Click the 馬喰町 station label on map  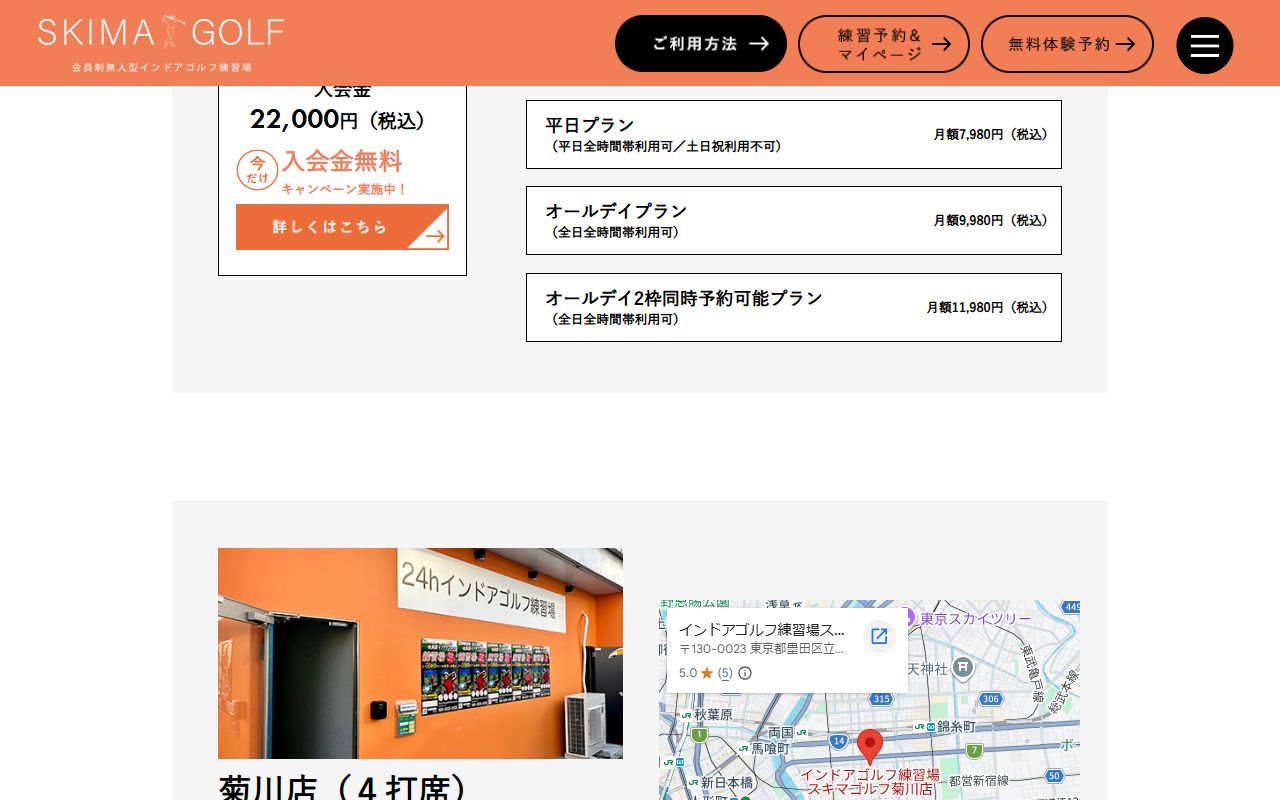(x=771, y=748)
